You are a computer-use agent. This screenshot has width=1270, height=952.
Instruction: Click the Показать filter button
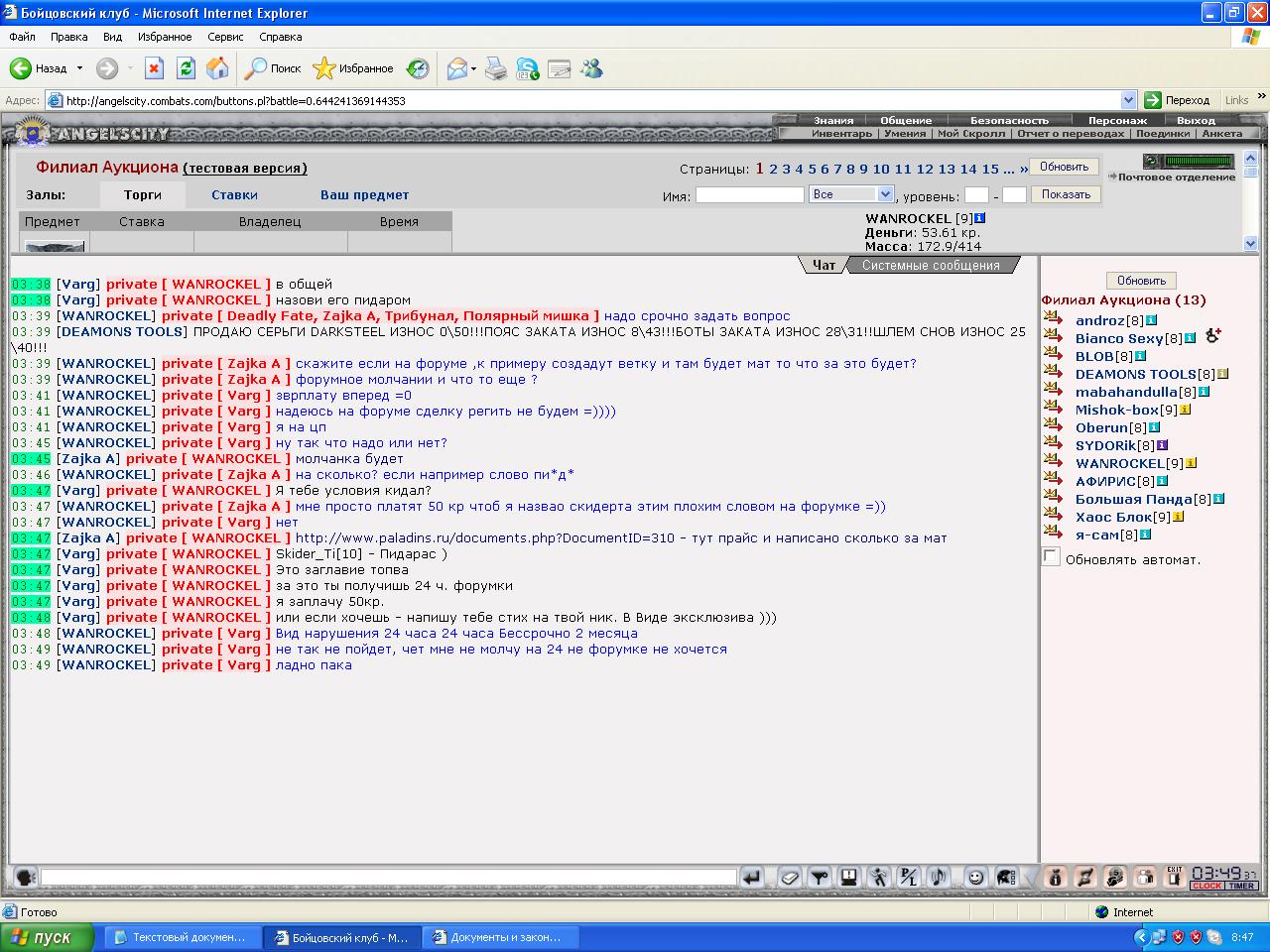point(1066,194)
